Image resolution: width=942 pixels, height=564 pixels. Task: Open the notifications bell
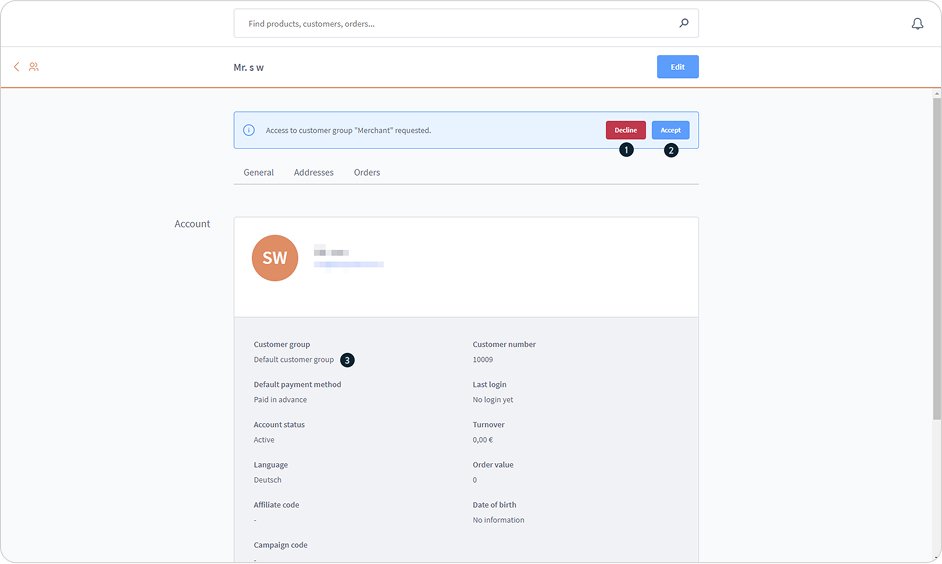[x=917, y=24]
